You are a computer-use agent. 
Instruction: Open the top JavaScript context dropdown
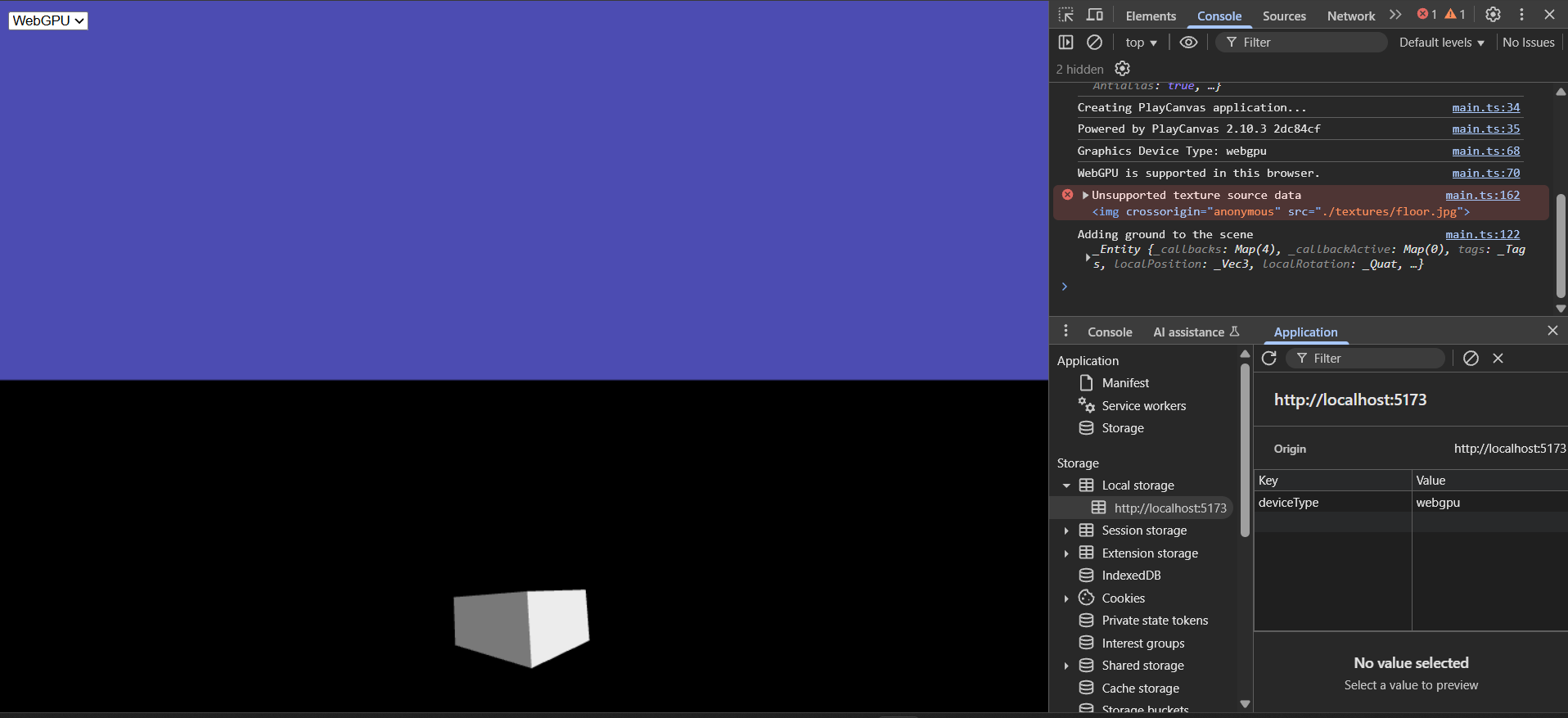(1141, 43)
